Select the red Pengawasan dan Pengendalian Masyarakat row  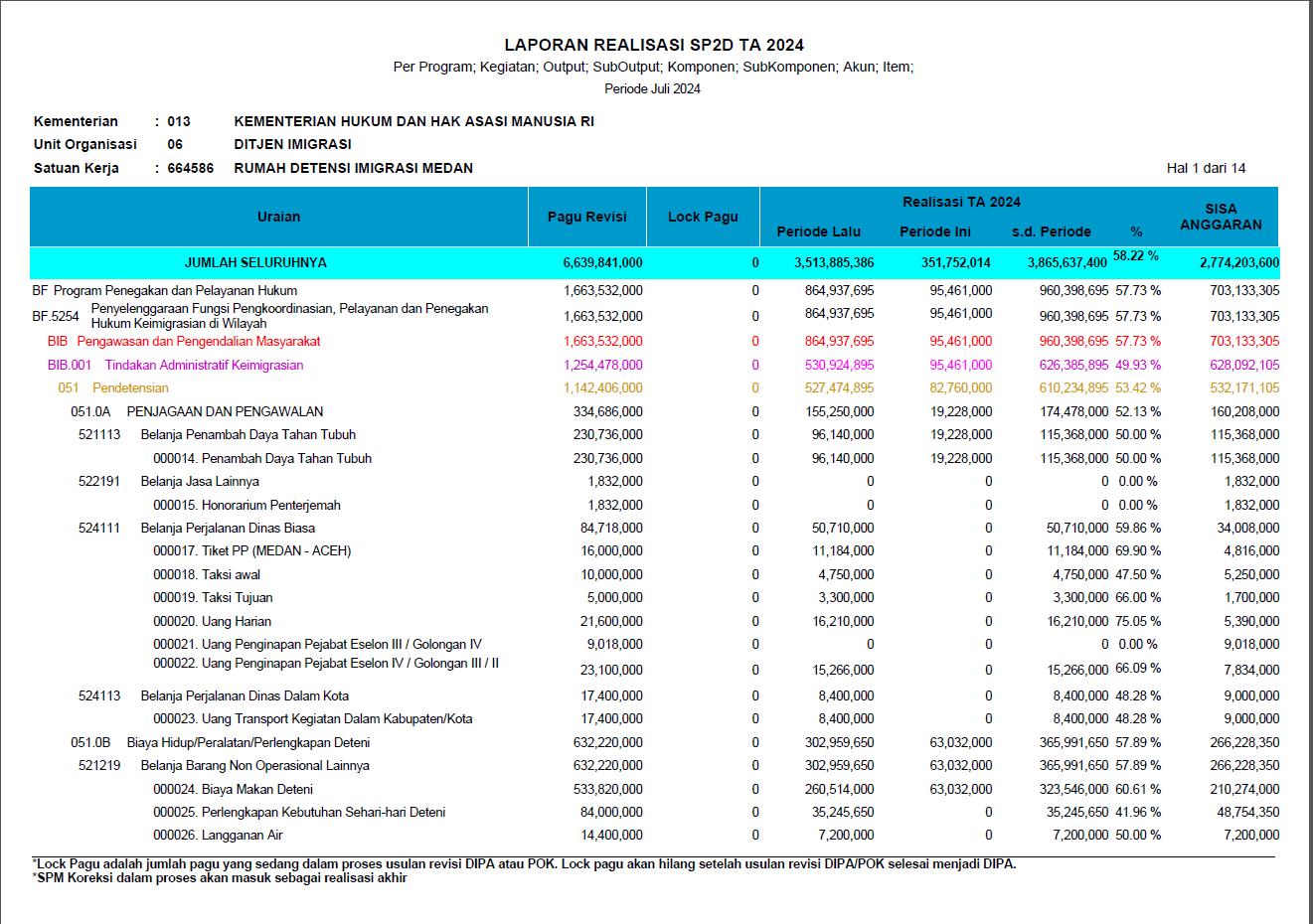[x=199, y=341]
